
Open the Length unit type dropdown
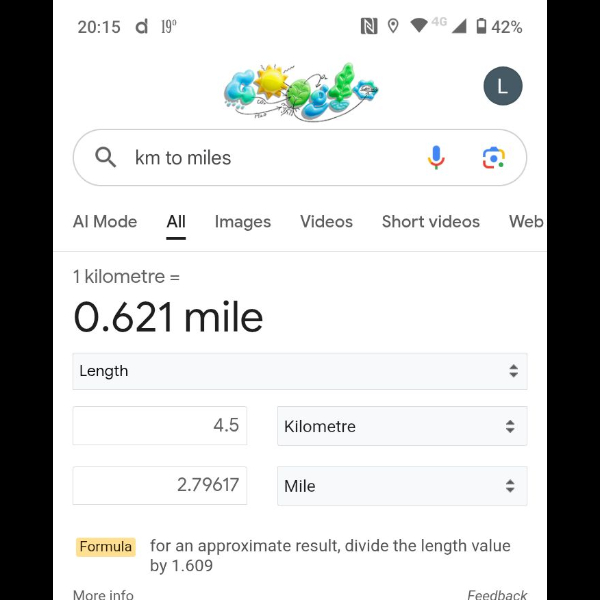[300, 371]
